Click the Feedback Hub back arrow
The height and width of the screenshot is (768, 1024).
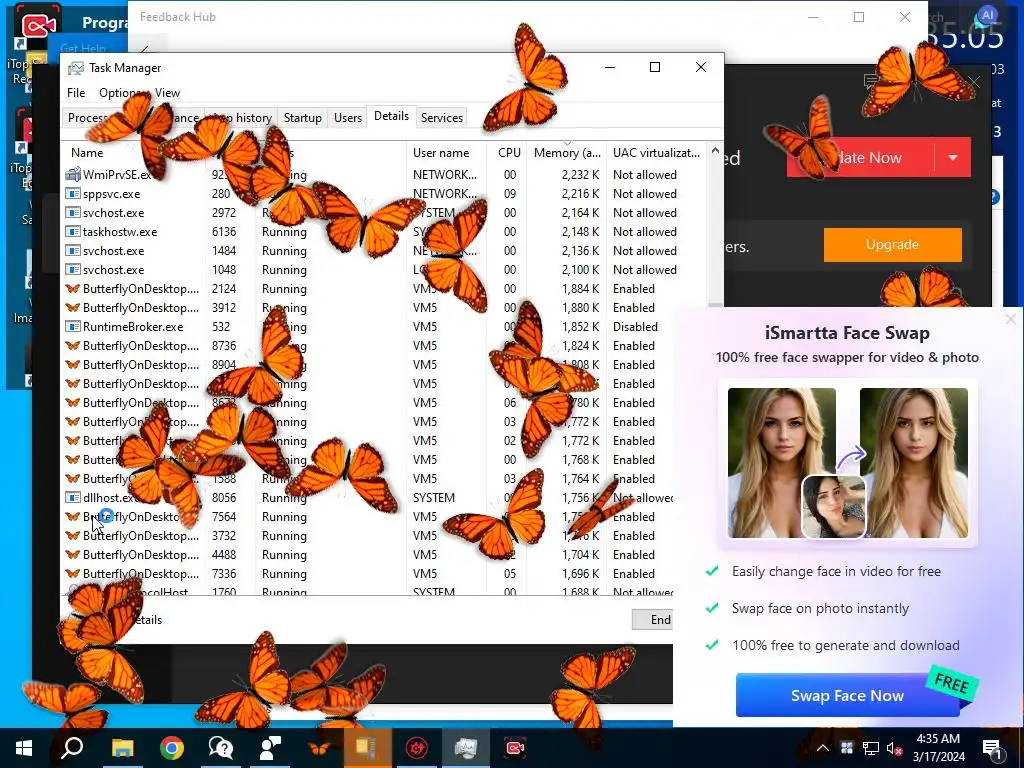[x=144, y=48]
